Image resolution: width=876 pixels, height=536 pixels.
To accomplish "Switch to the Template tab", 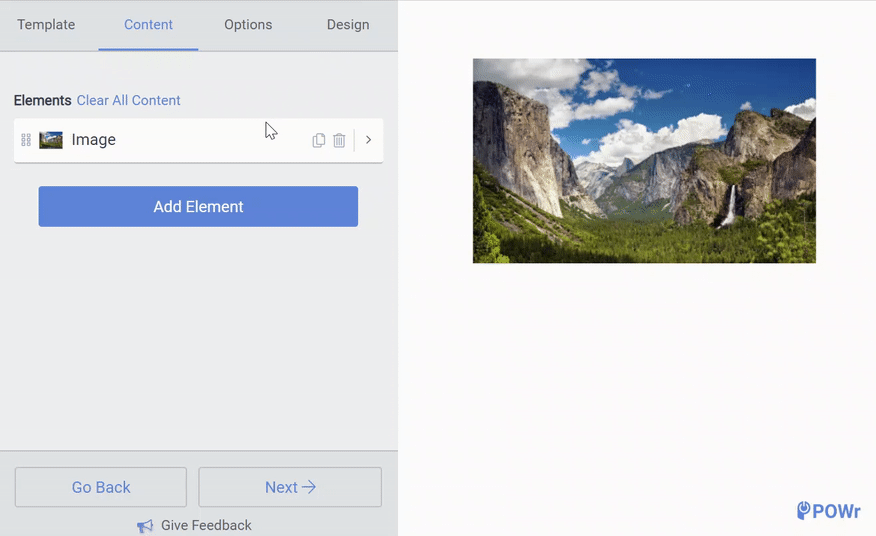I will [x=46, y=25].
